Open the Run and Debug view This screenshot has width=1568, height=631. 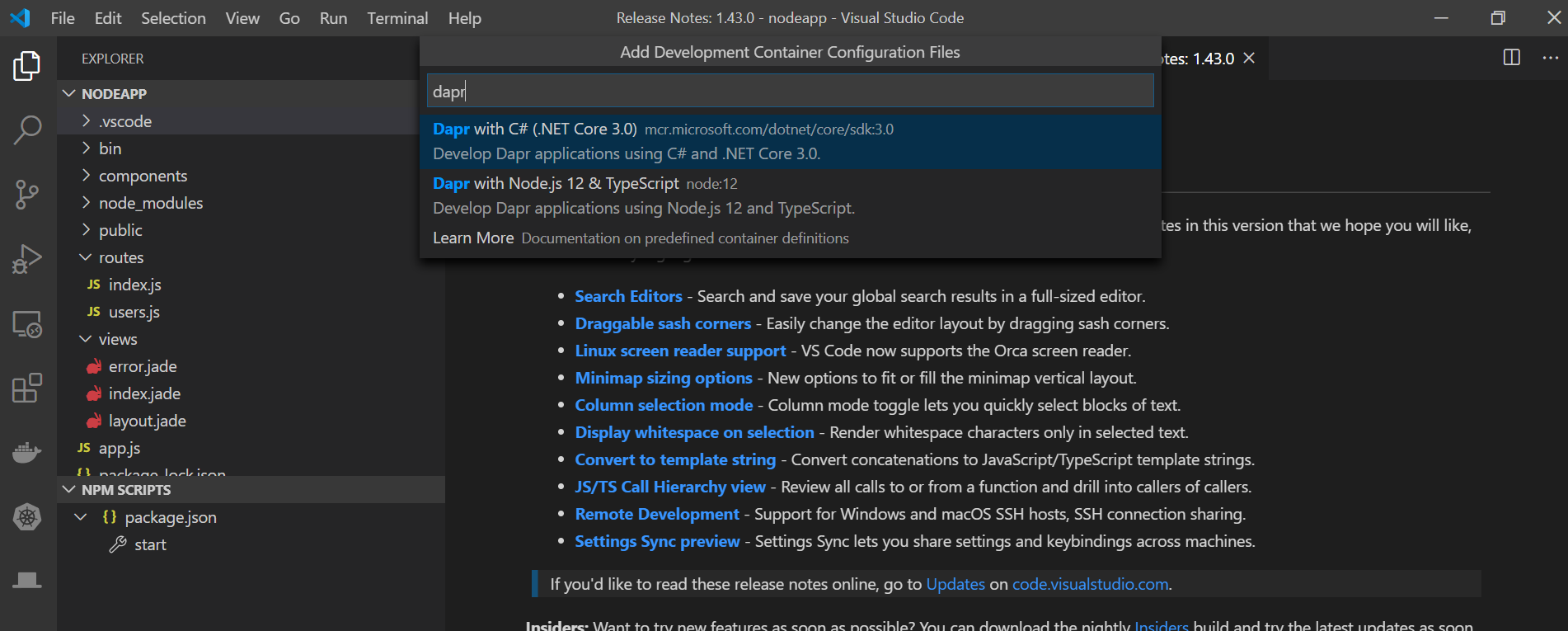pyautogui.click(x=27, y=259)
